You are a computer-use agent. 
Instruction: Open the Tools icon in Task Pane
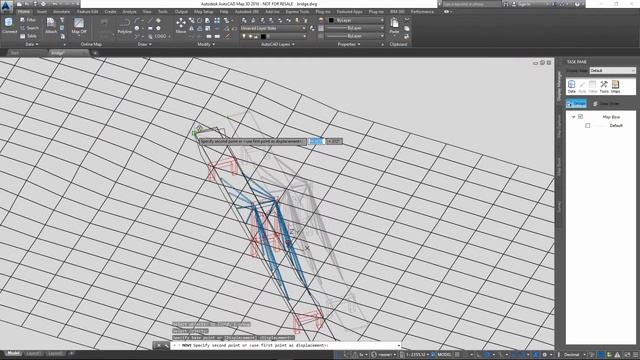(604, 86)
